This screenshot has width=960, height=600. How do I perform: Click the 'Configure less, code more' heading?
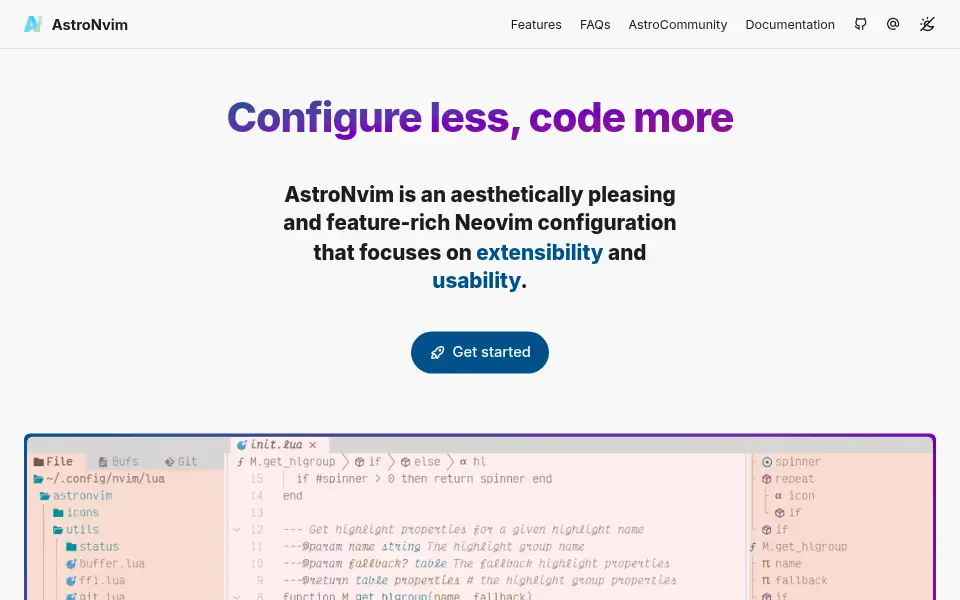click(480, 118)
